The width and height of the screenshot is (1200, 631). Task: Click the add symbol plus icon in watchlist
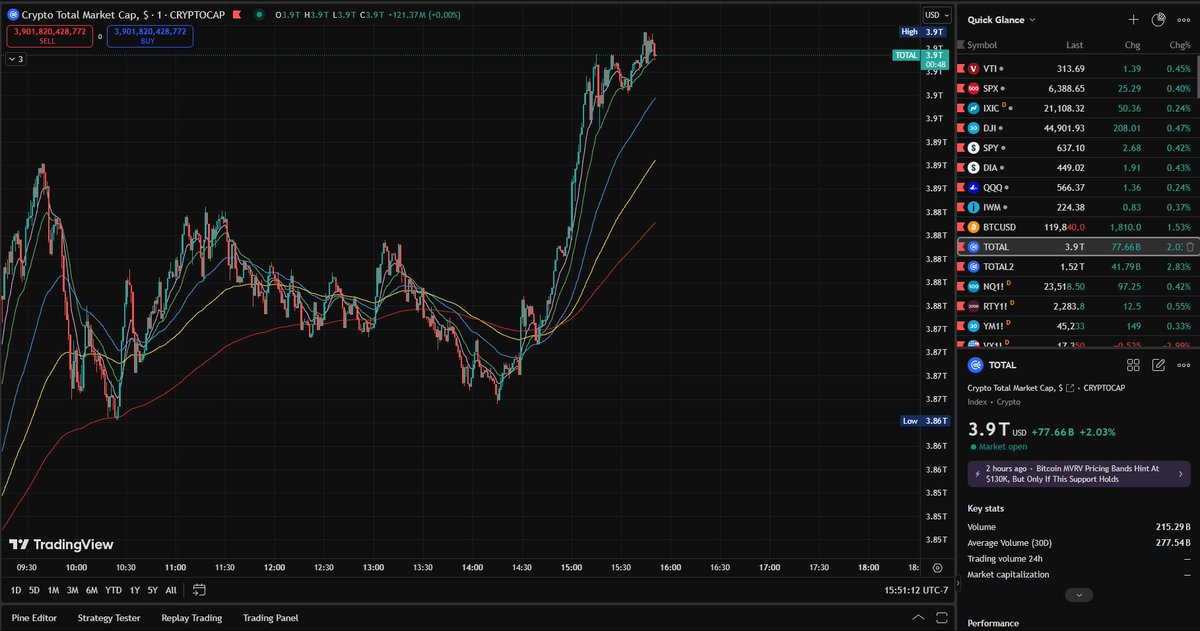(1133, 19)
